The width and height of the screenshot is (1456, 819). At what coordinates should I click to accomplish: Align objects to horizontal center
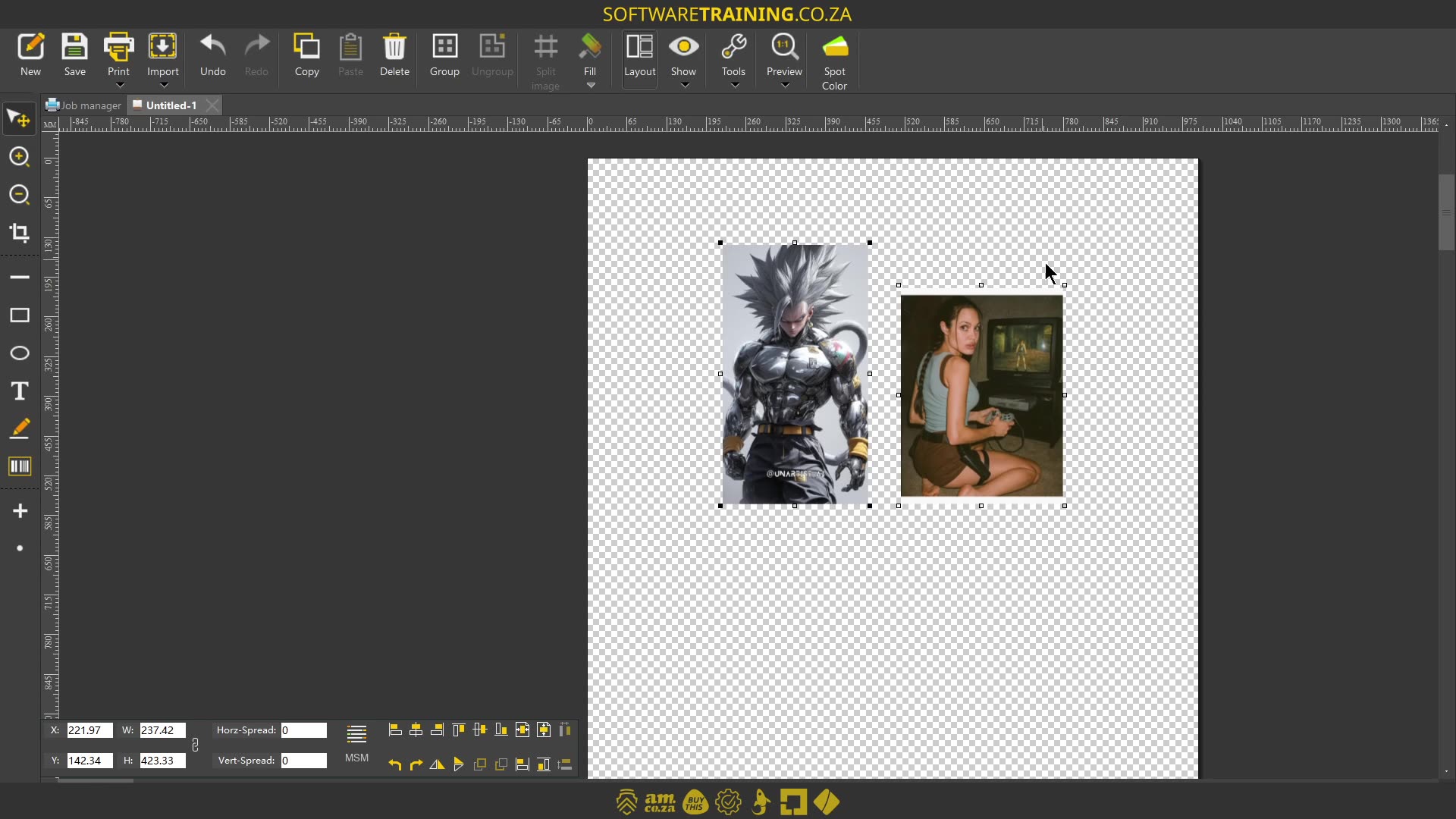pos(416,730)
